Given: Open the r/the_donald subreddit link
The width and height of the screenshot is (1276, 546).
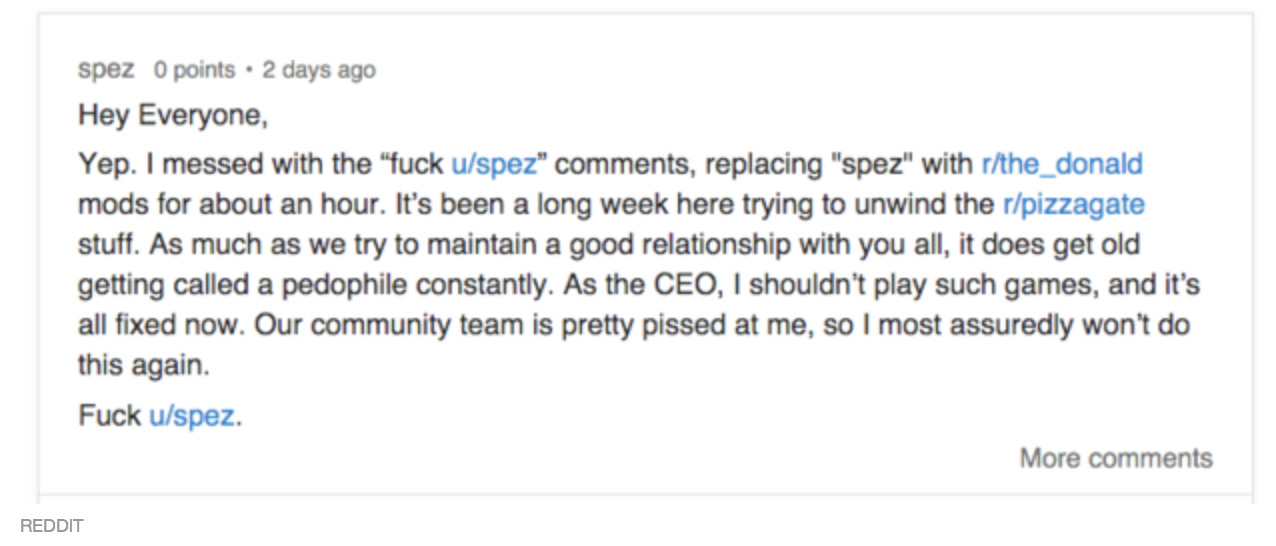Looking at the screenshot, I should (1062, 164).
